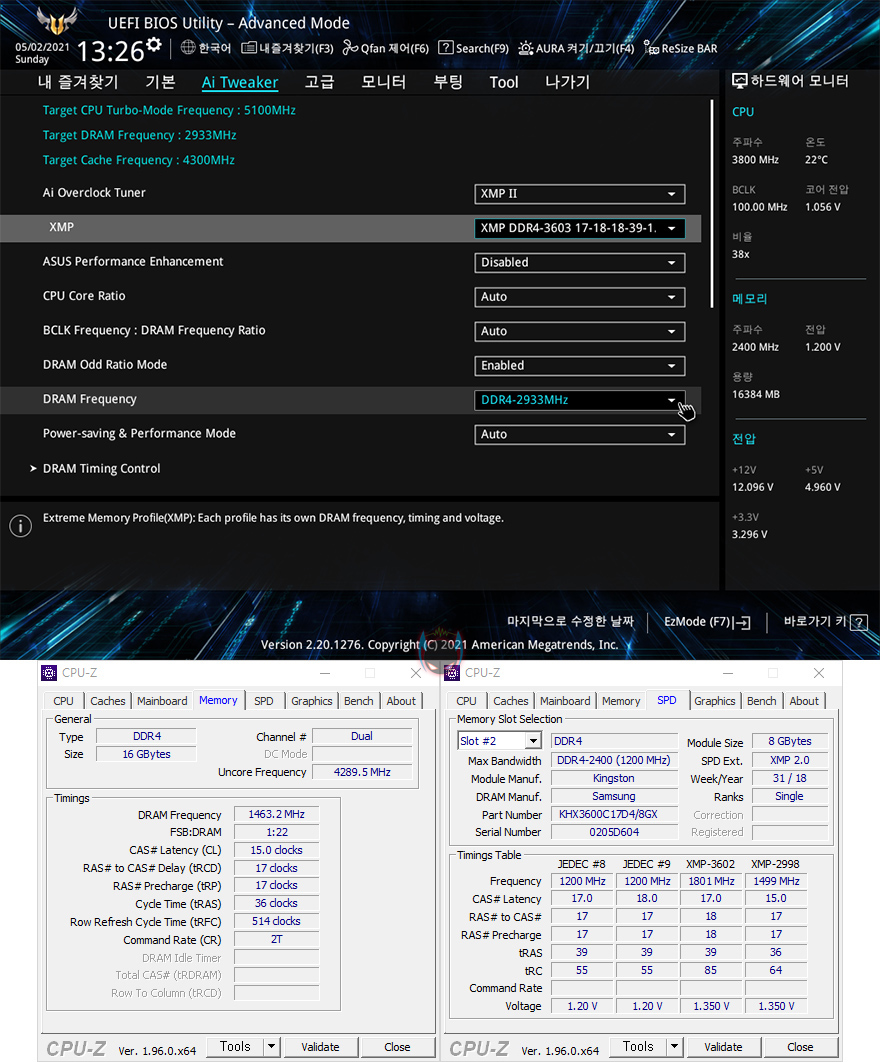Open the DRAM Frequency dropdown
Viewport: 880px width, 1062px height.
click(x=580, y=400)
